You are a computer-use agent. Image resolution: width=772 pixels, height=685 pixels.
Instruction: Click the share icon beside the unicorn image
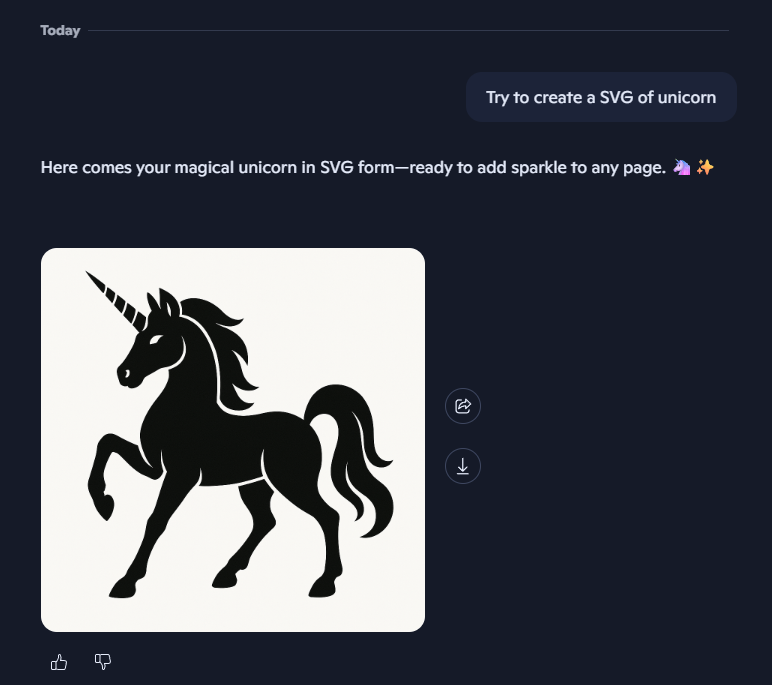463,406
